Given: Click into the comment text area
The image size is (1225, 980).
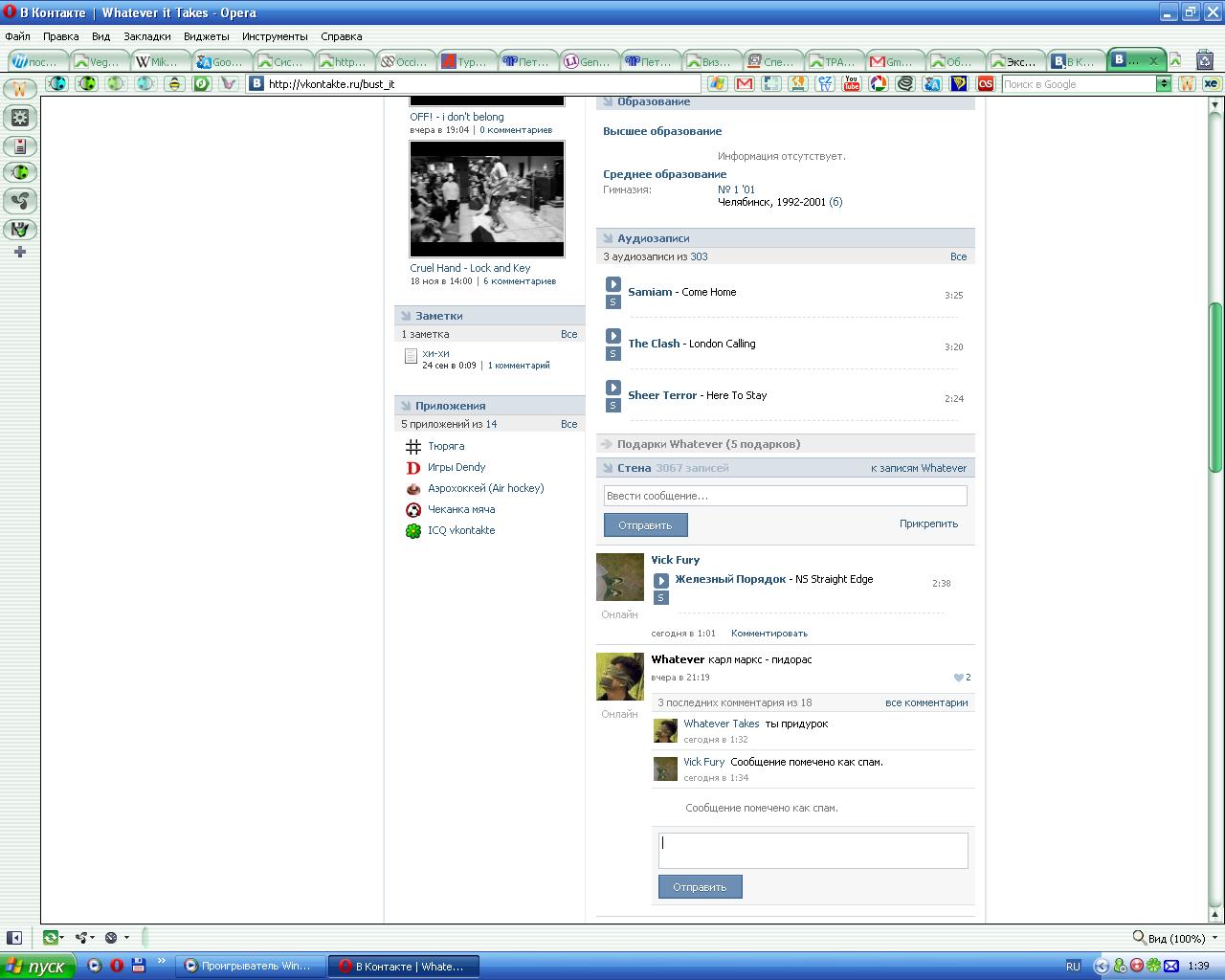Looking at the screenshot, I should pyautogui.click(x=813, y=850).
